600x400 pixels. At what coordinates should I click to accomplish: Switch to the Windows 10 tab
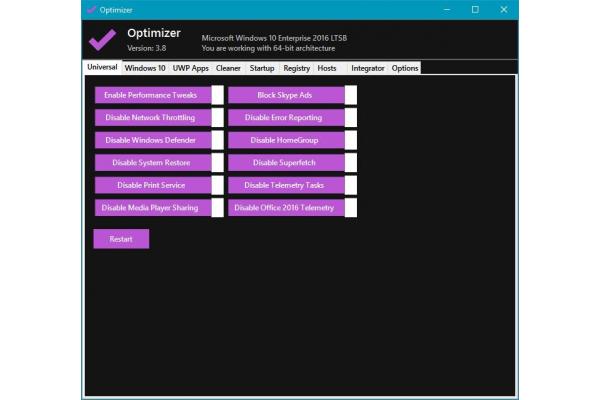tap(145, 68)
